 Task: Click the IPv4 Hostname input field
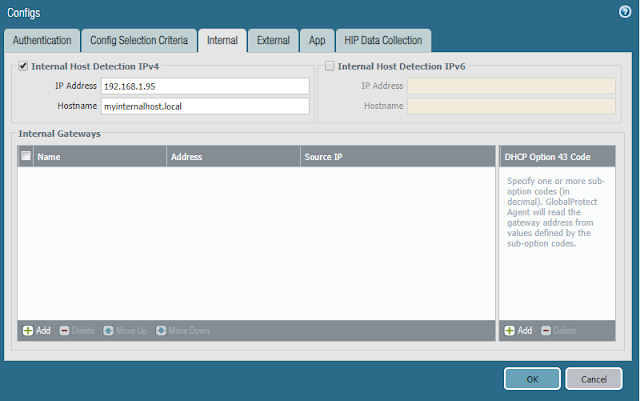point(205,106)
